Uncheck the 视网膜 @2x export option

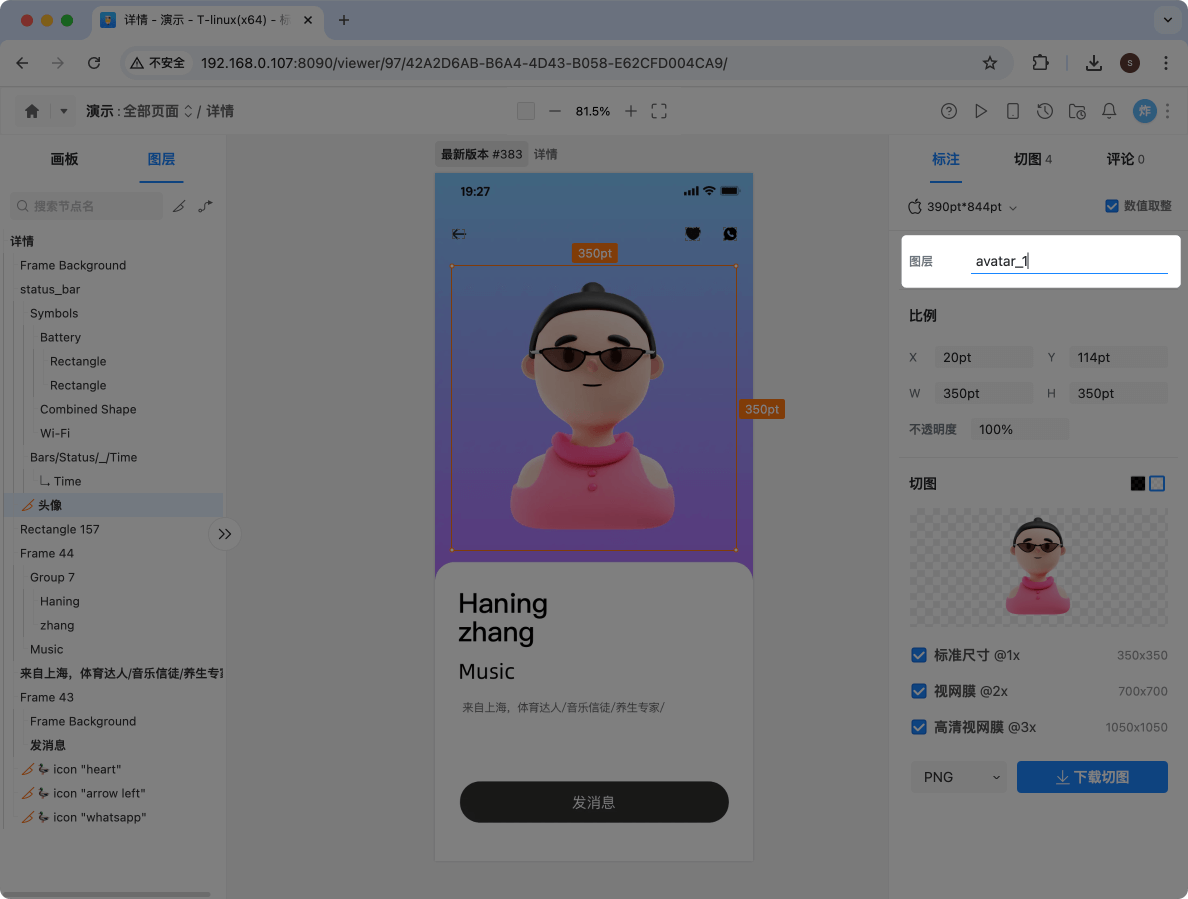coord(919,690)
